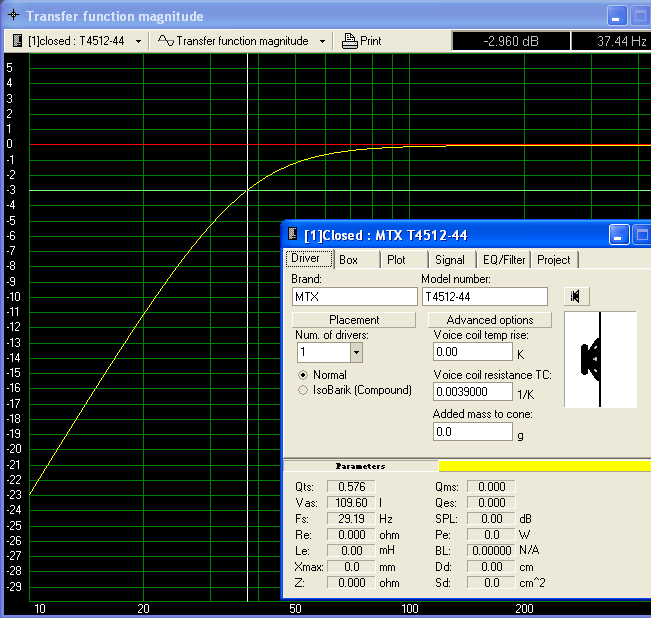Click the crosshair icon in Transfer function title bar
Screen dimensions: 651x618
click(x=13, y=15)
